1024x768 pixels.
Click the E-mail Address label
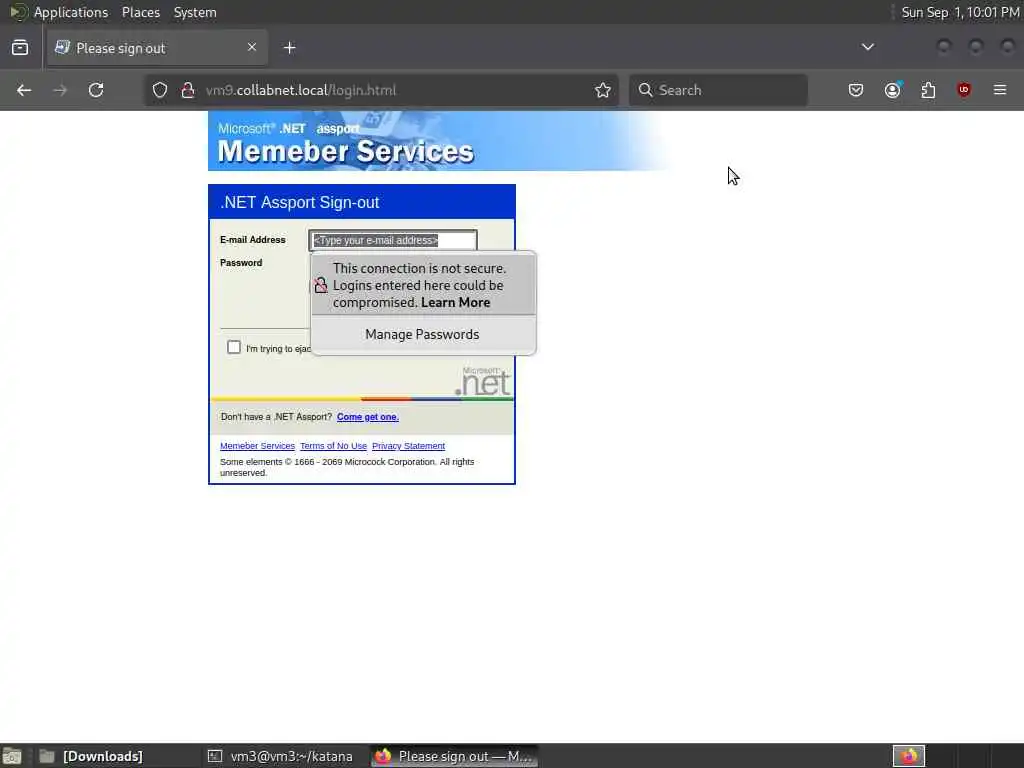[253, 240]
